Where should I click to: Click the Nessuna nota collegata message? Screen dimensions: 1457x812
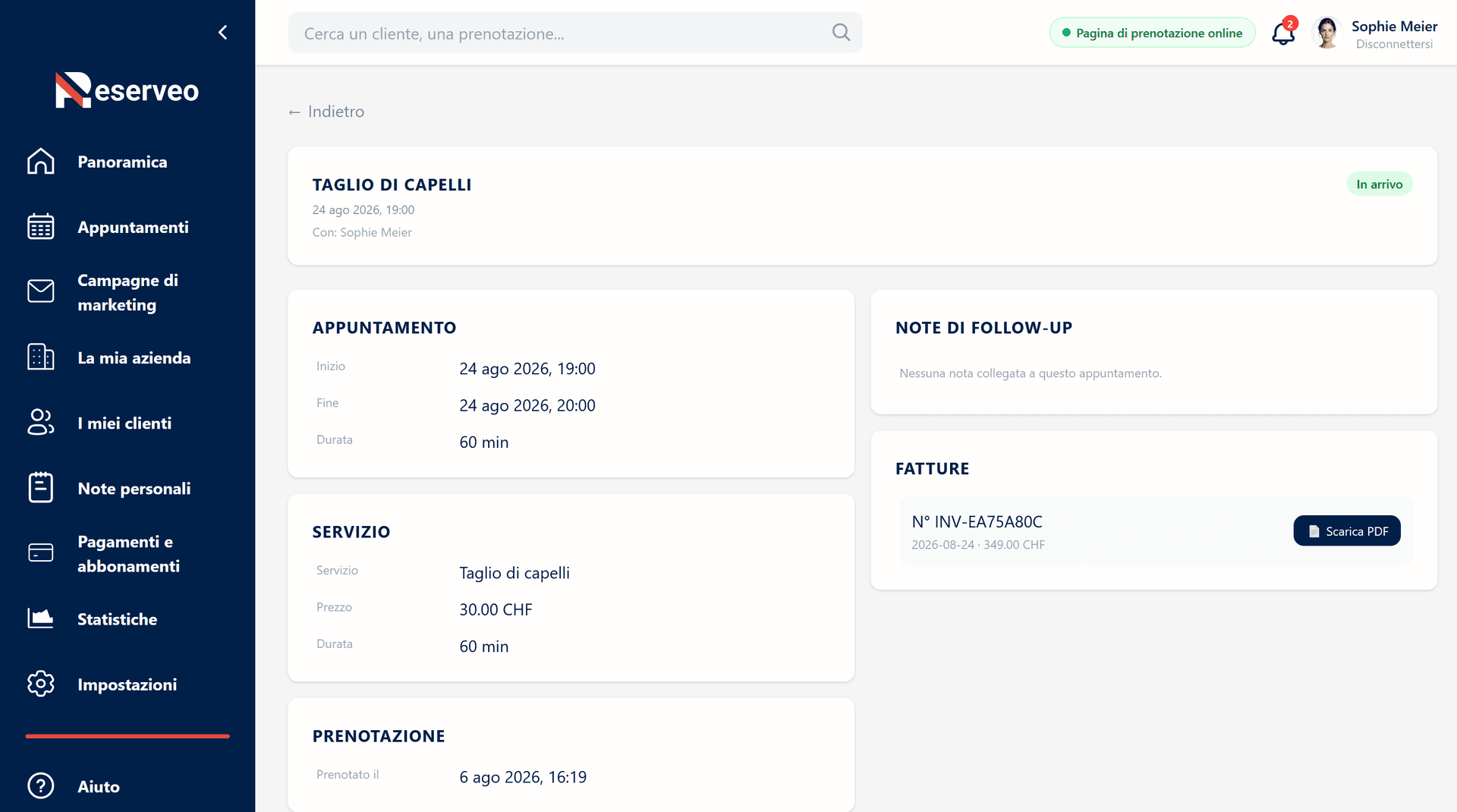[x=1031, y=373]
